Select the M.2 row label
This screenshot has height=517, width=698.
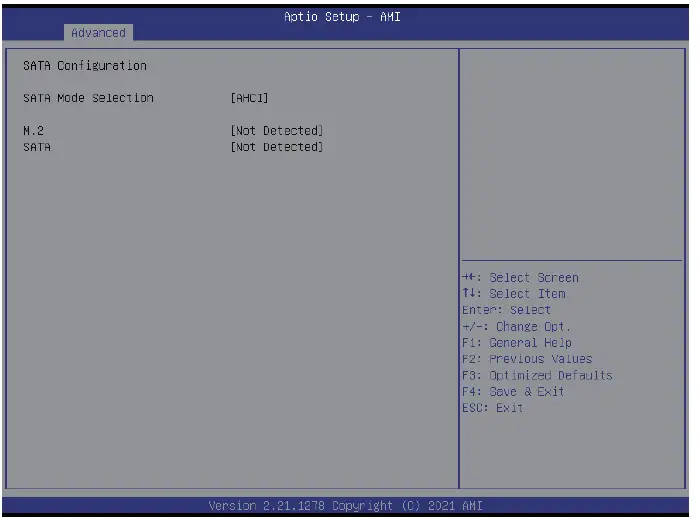click(x=33, y=131)
